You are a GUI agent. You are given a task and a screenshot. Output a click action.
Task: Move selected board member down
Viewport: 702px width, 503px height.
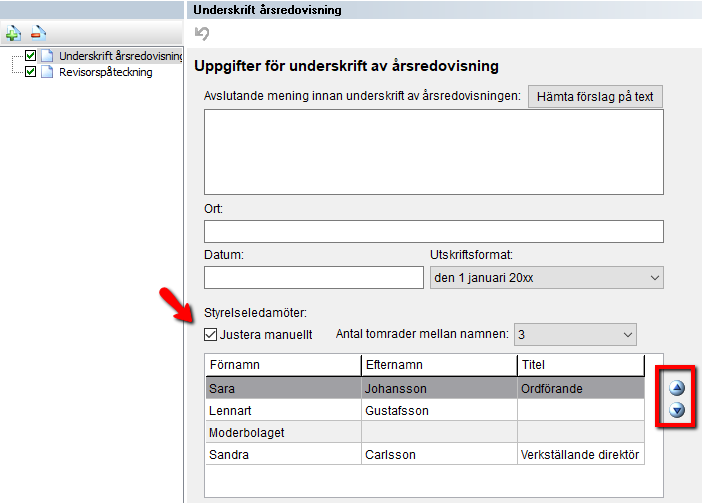tap(677, 410)
